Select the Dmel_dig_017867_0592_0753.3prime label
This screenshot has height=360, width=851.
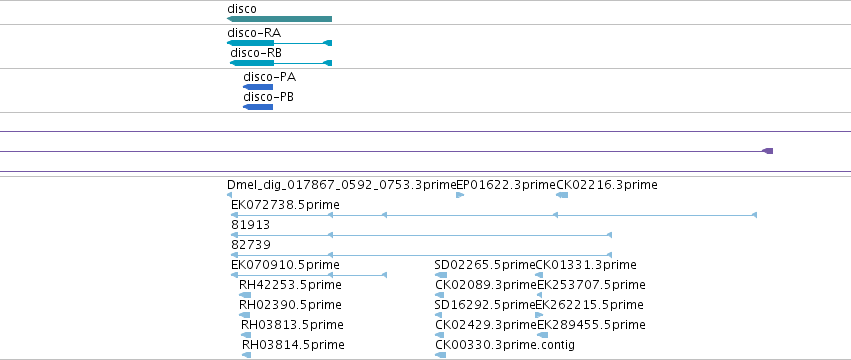pos(341,185)
